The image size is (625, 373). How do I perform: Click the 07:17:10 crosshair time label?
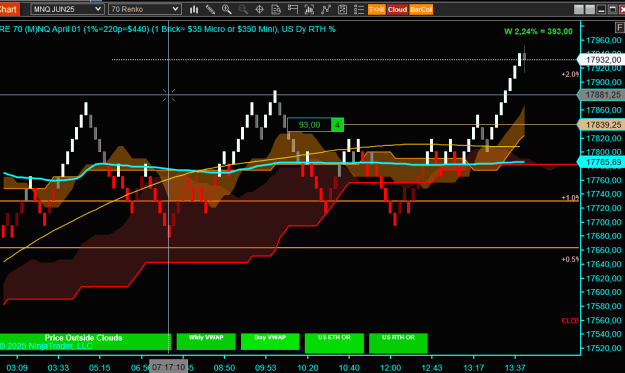click(168, 367)
